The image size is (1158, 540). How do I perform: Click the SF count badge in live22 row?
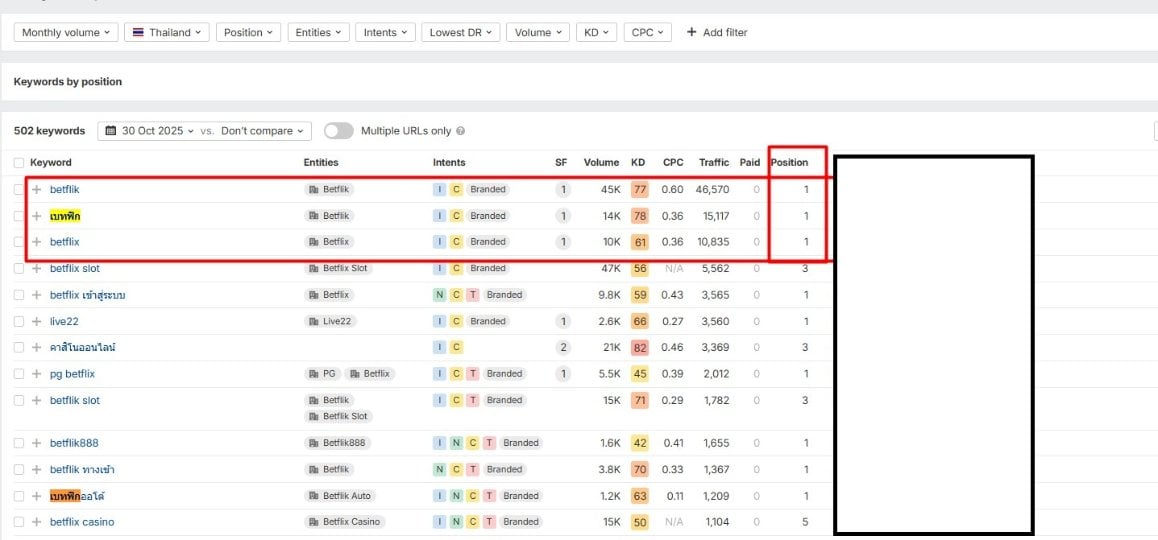563,321
